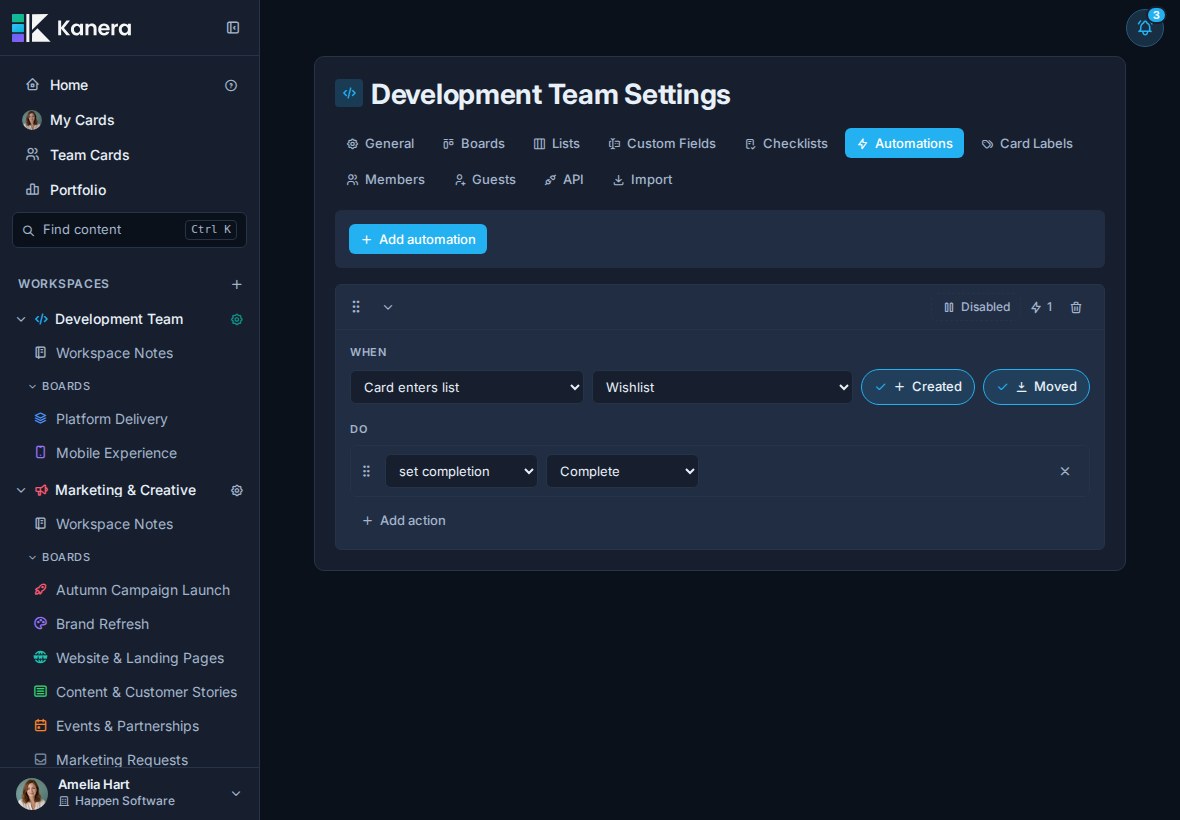The image size is (1180, 820).
Task: Collapse Development Team workspace
Action: (x=21, y=320)
